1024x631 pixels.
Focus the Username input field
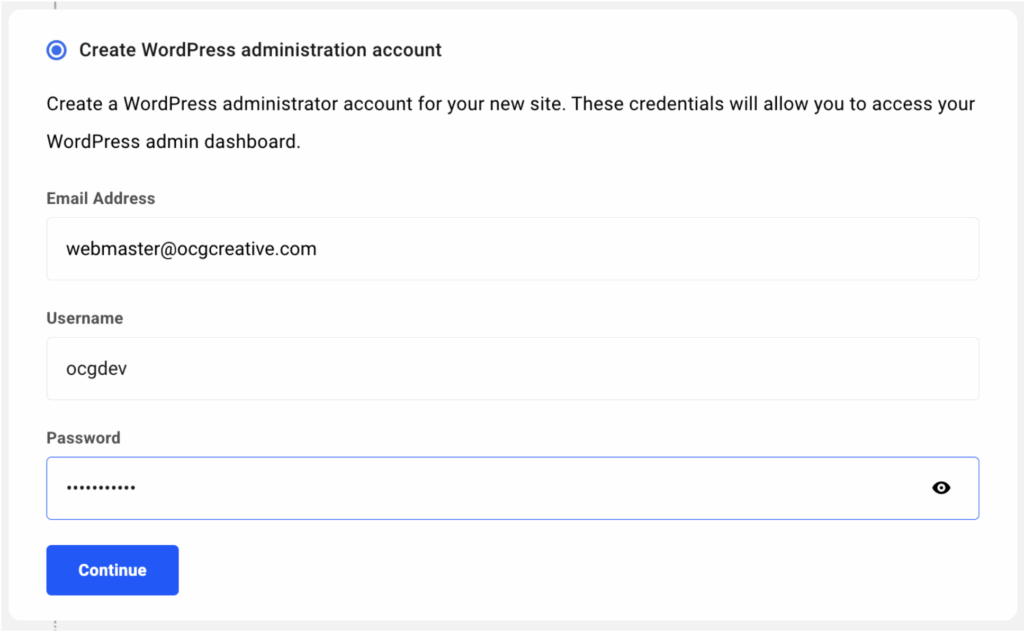click(x=513, y=368)
